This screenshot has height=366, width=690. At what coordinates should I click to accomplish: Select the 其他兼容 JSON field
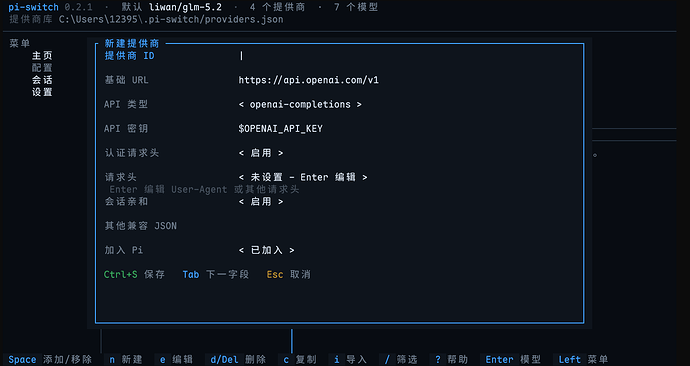pyautogui.click(x=140, y=226)
